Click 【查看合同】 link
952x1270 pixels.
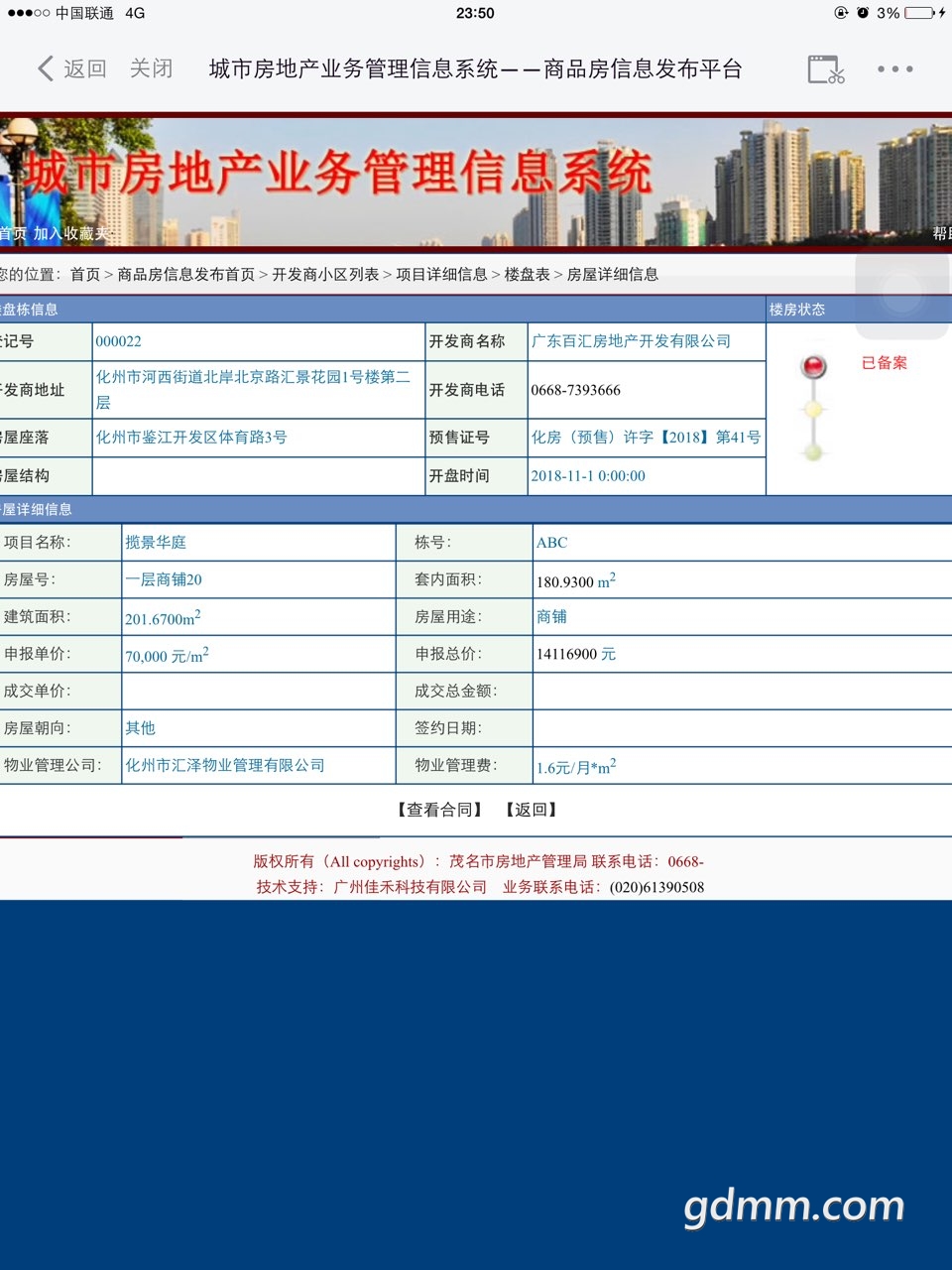coord(440,810)
